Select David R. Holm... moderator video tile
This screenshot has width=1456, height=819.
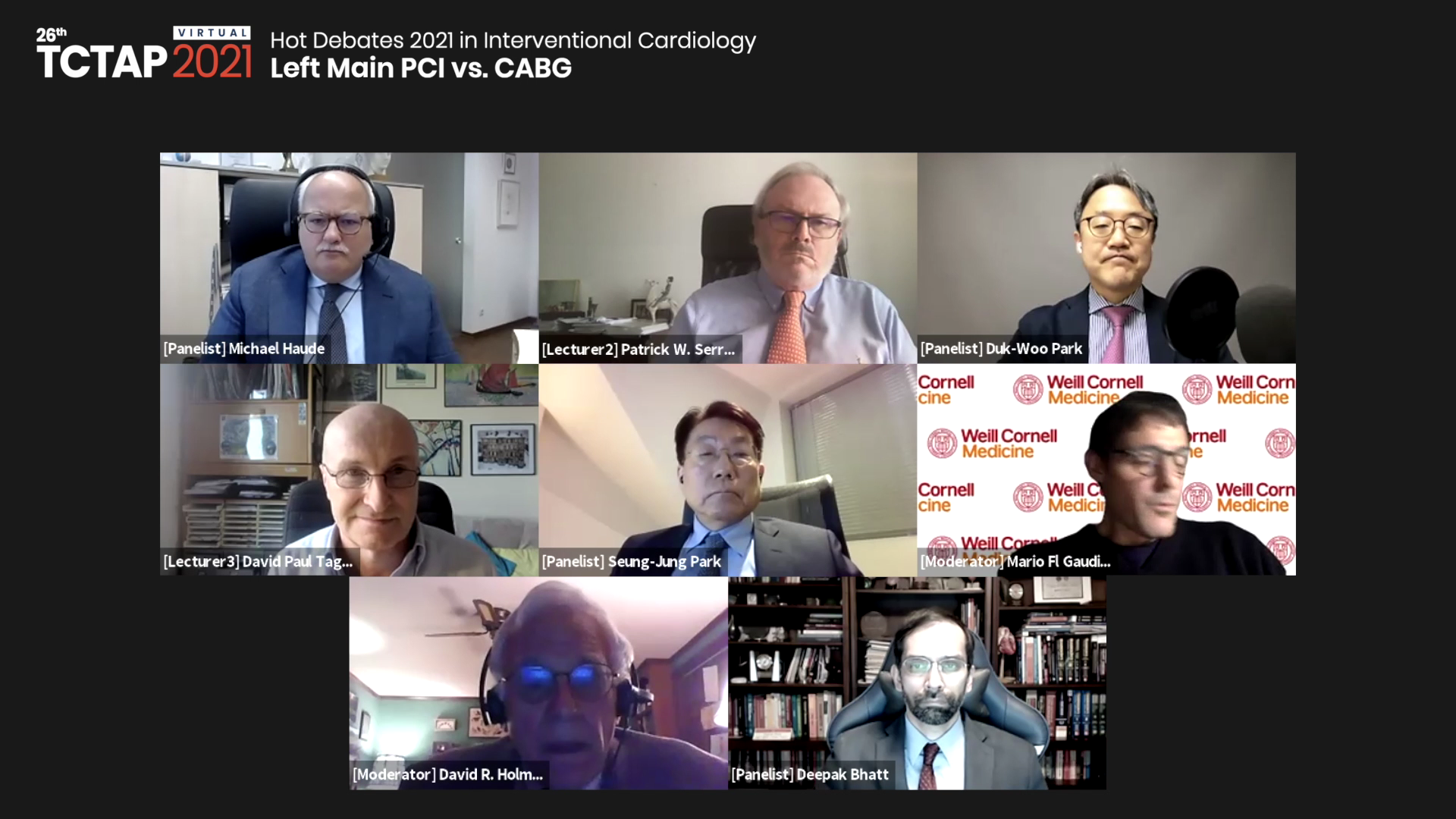pos(538,683)
